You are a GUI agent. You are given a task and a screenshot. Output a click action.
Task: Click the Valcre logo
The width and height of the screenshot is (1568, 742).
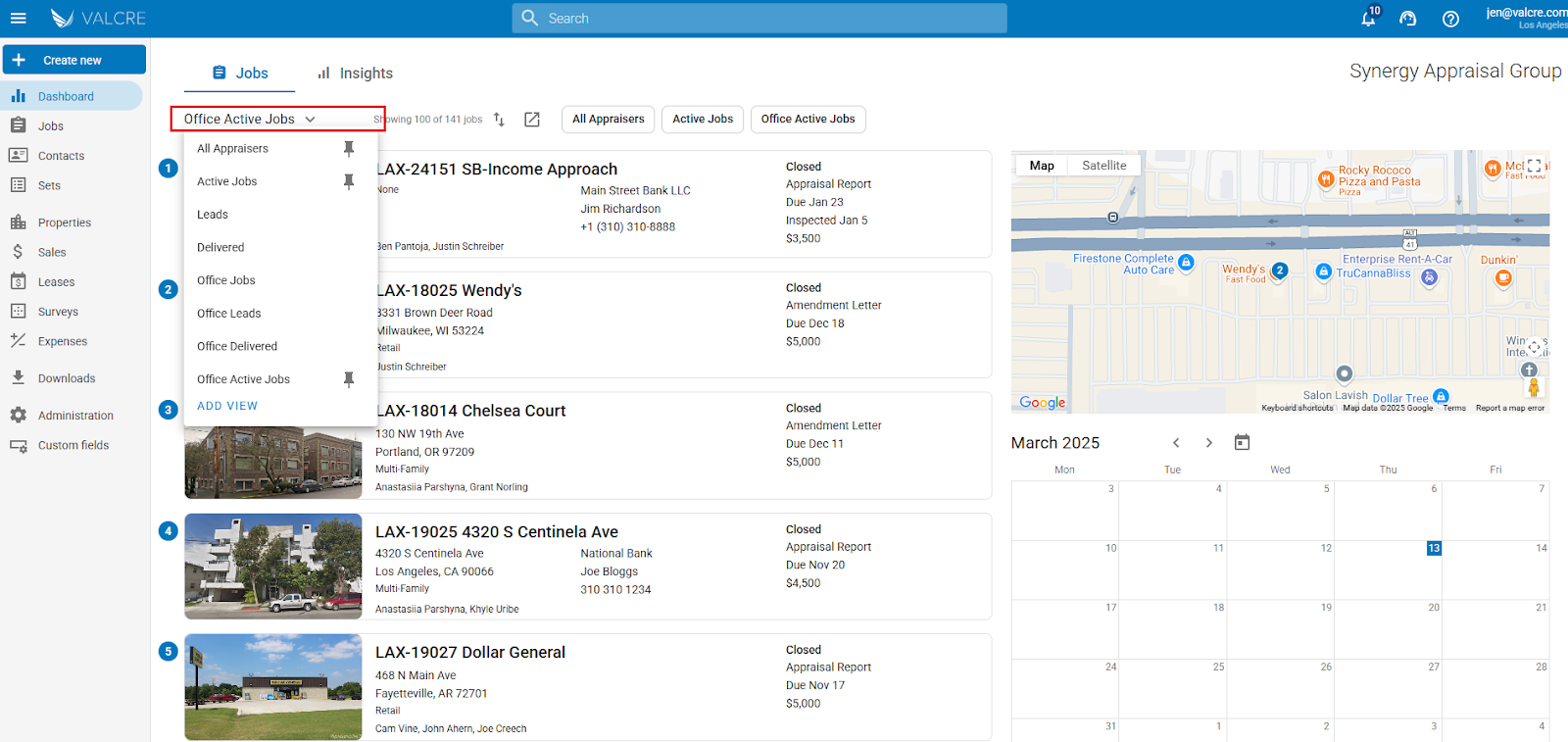coord(98,18)
